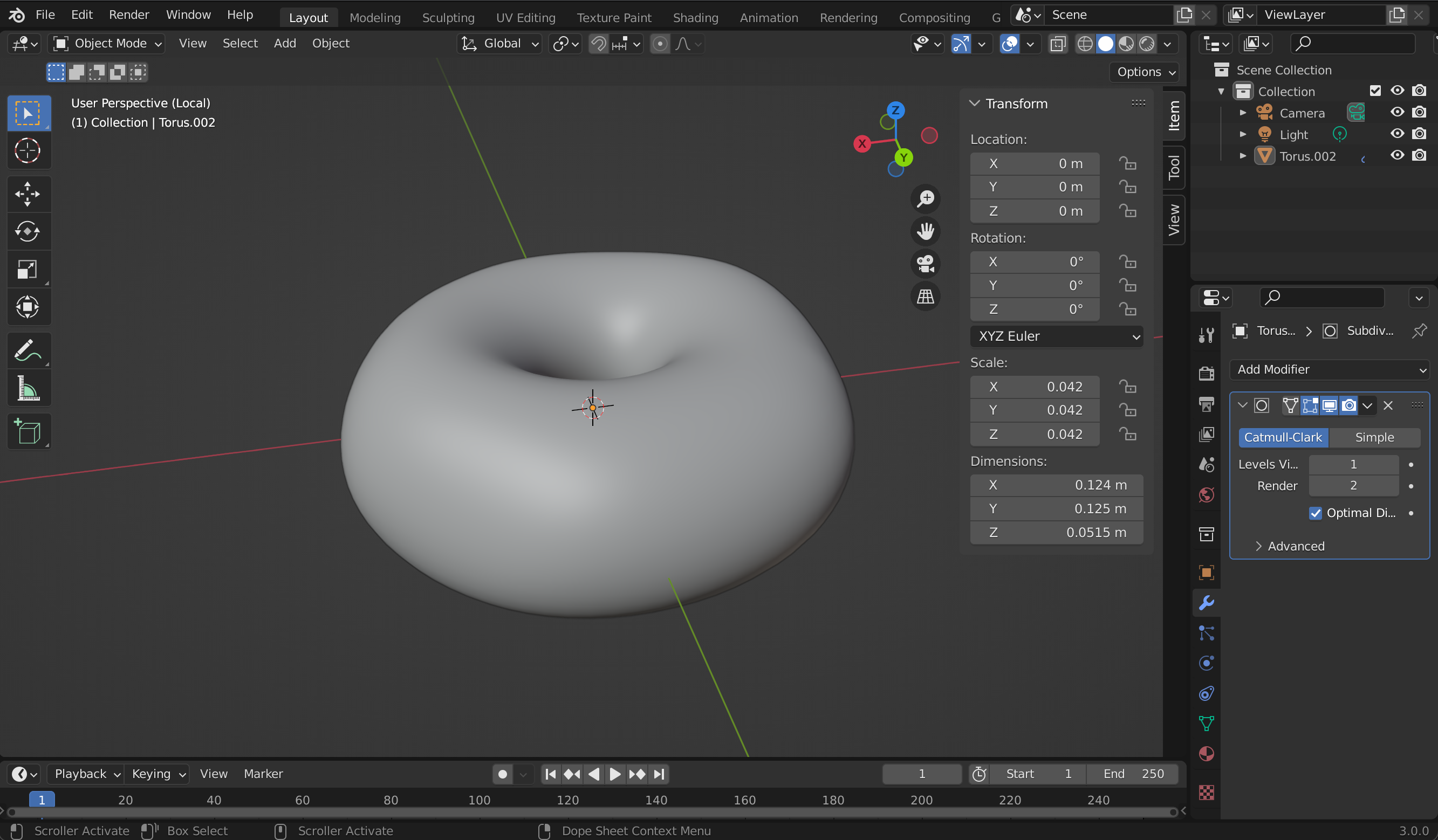Viewport: 1438px width, 840px height.
Task: Enable wireframe viewport shading
Action: (x=1085, y=43)
